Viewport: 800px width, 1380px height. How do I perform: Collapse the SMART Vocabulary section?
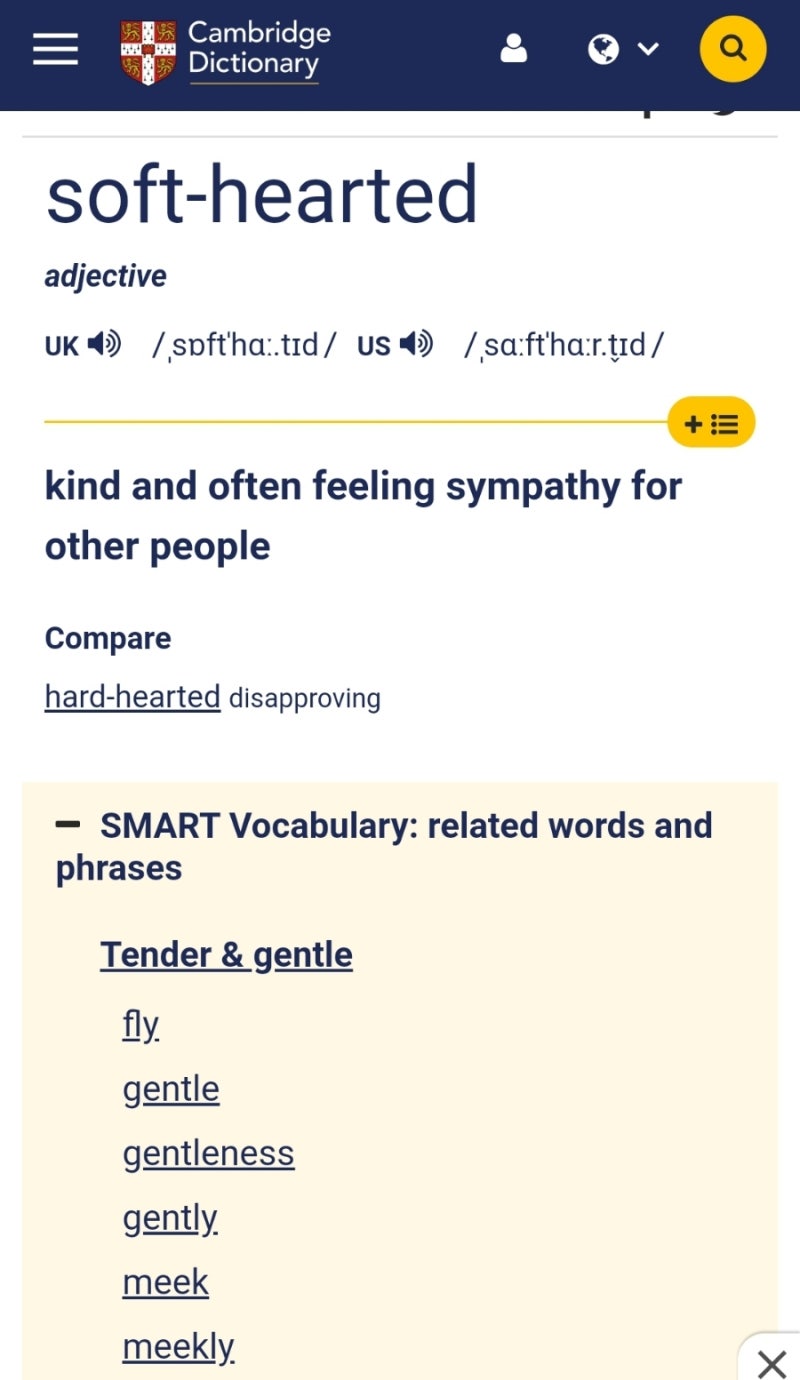pos(68,825)
